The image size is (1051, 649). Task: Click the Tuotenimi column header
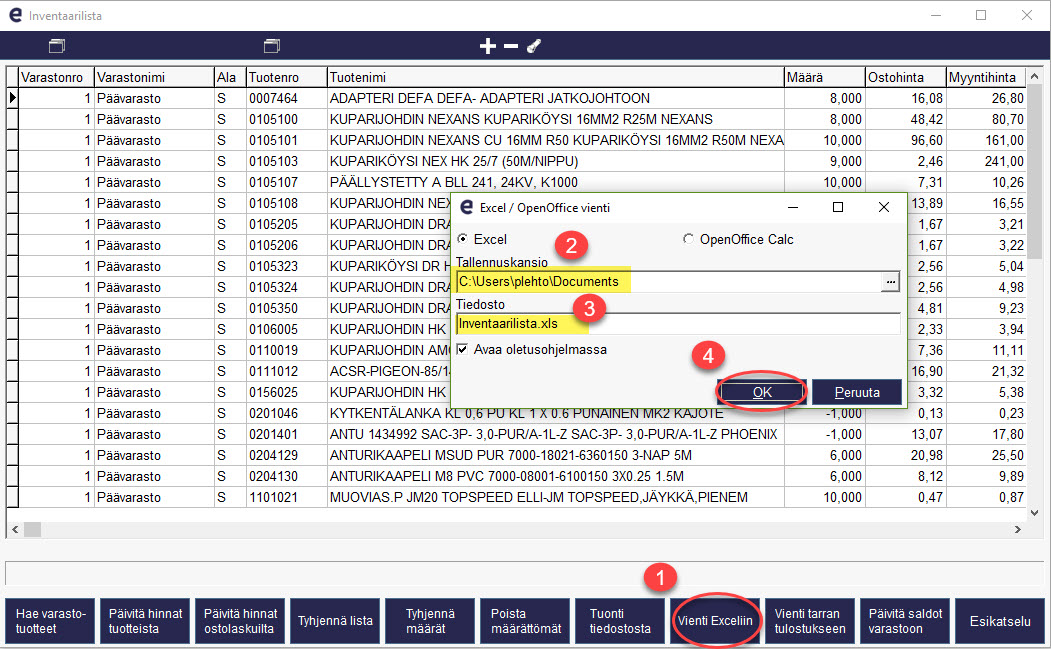coord(556,77)
